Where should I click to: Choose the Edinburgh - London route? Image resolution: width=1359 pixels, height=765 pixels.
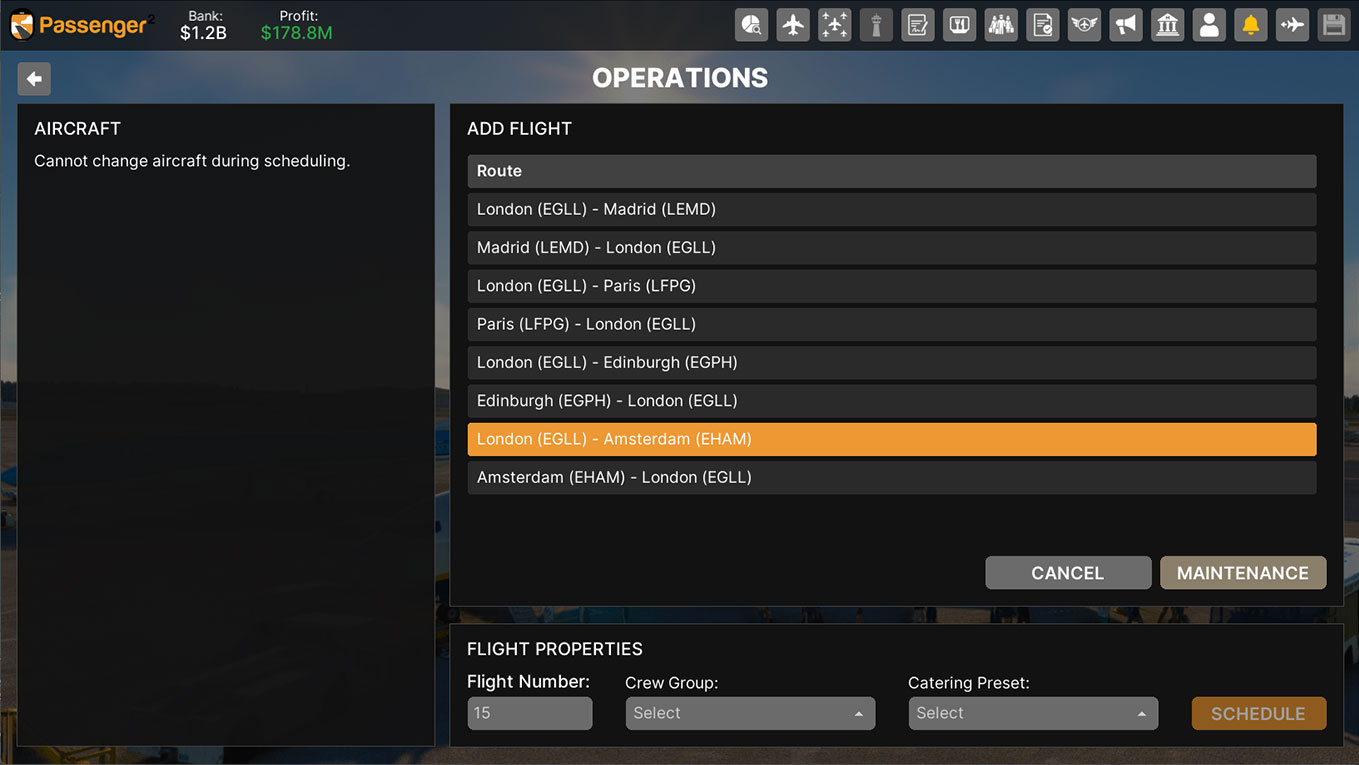(891, 401)
